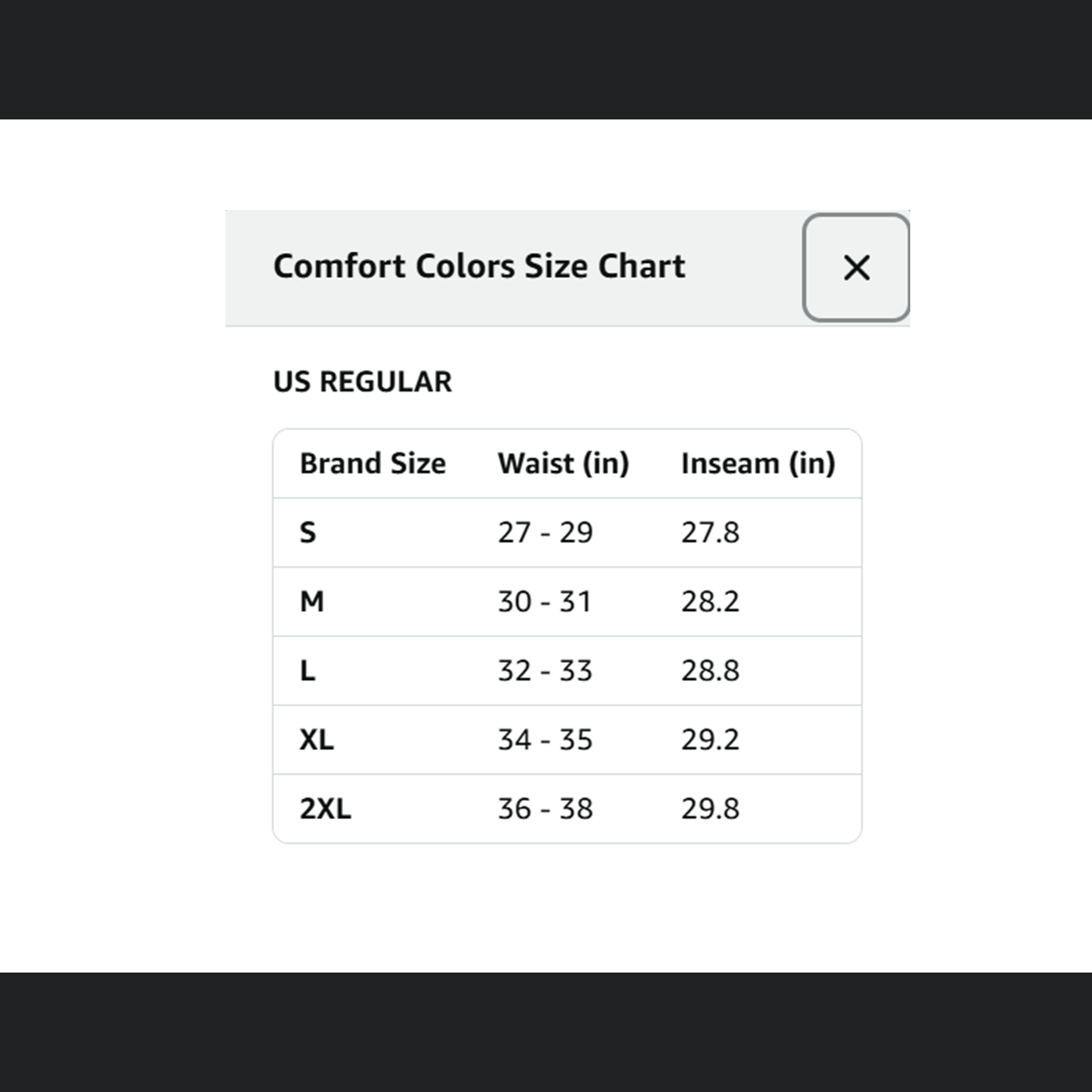This screenshot has width=1092, height=1092.
Task: Select the S size row
Action: [x=309, y=531]
